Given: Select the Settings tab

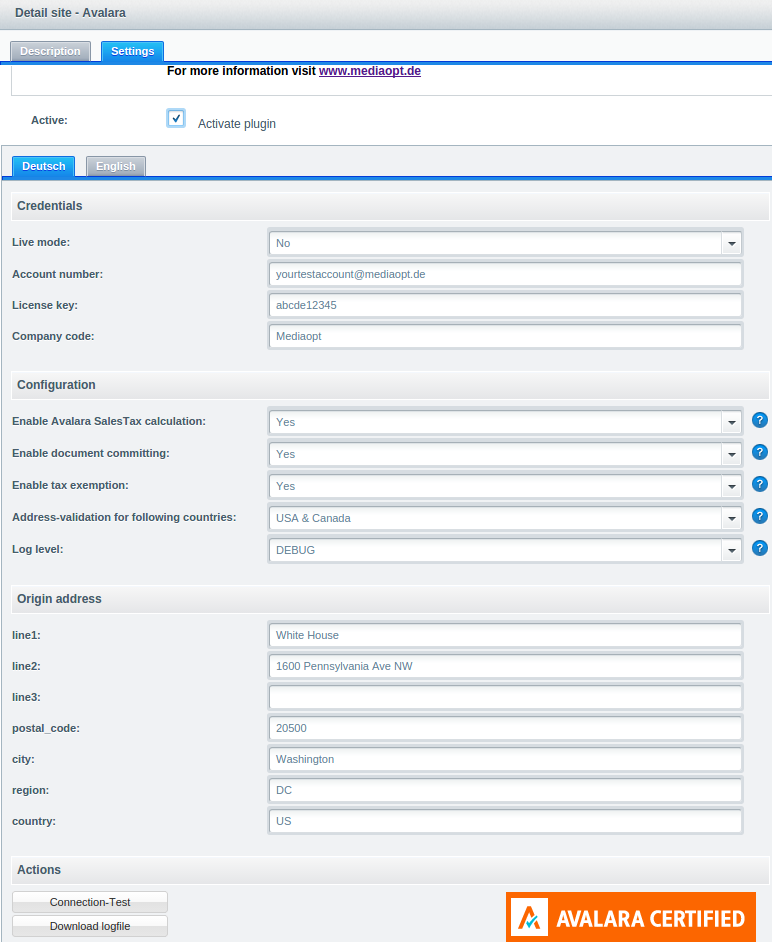Looking at the screenshot, I should pos(132,51).
